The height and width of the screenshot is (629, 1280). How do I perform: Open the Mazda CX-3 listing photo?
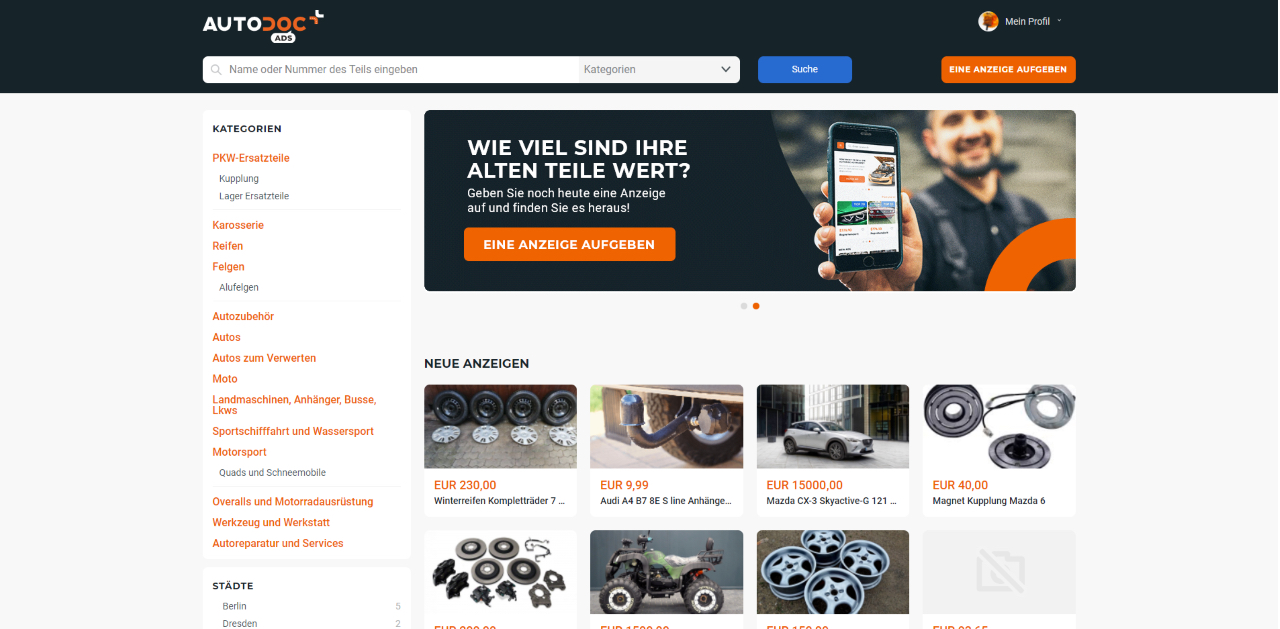click(833, 427)
